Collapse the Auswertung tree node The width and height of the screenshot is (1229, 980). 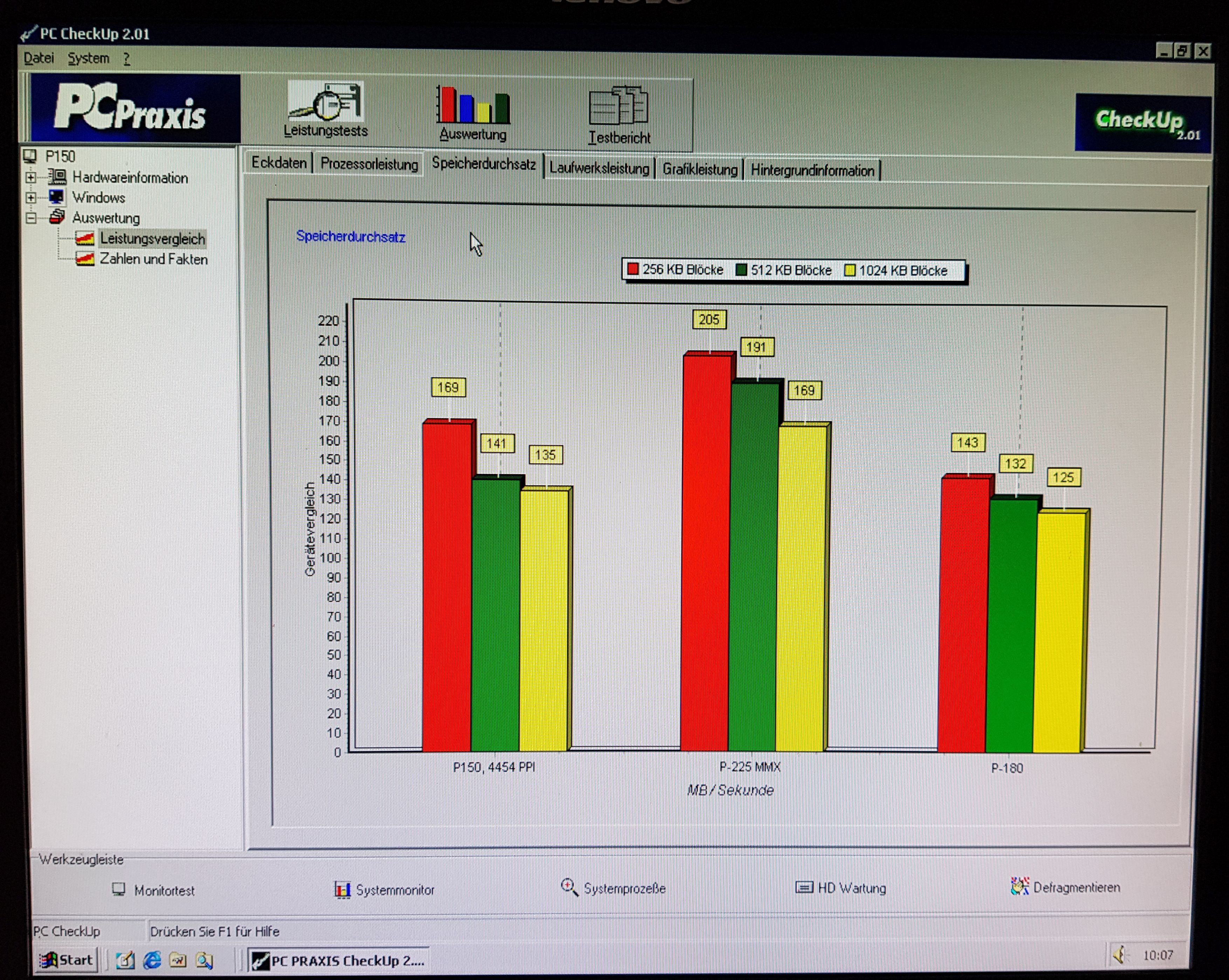point(31,218)
